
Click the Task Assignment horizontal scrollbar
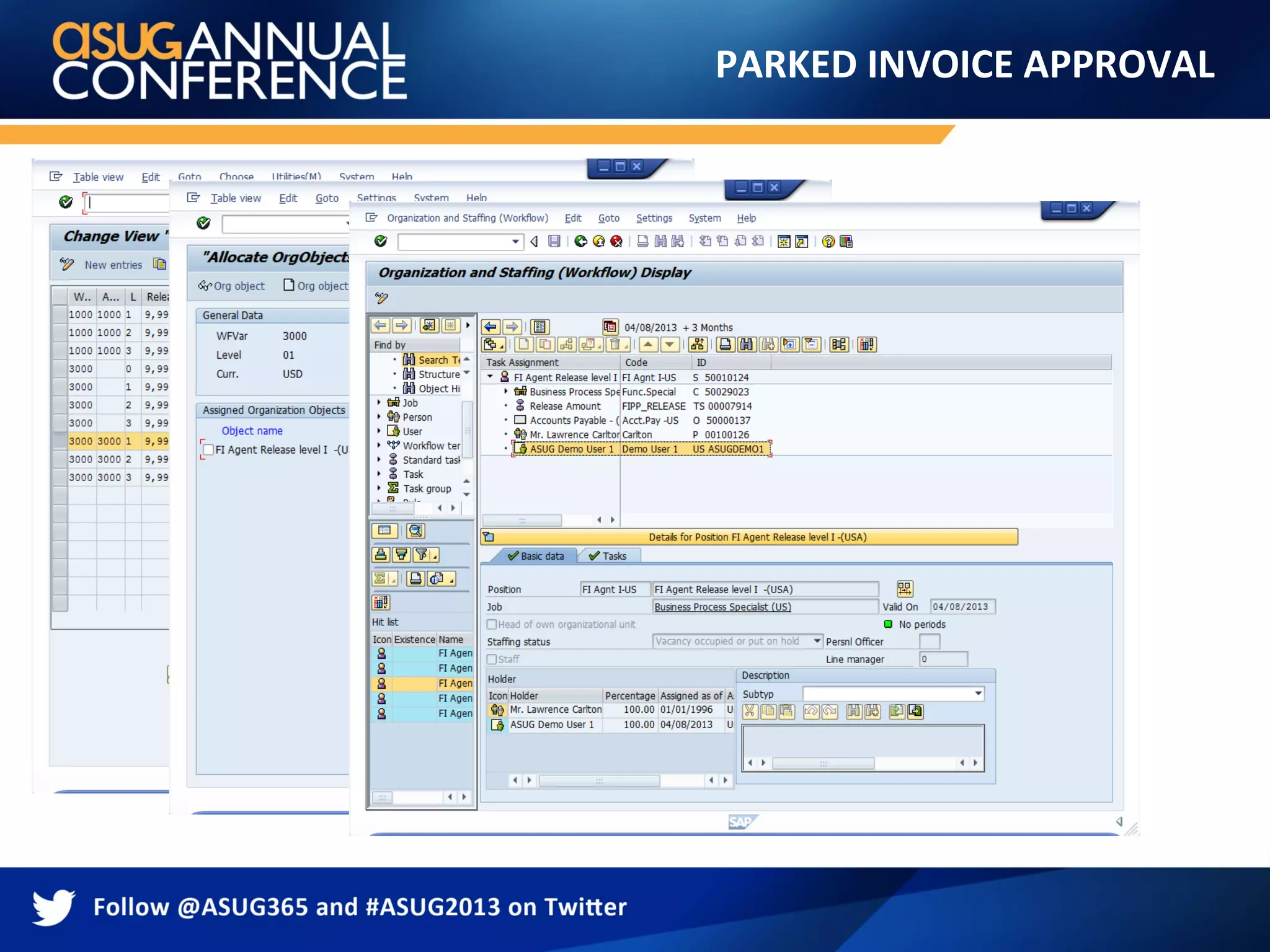[522, 520]
